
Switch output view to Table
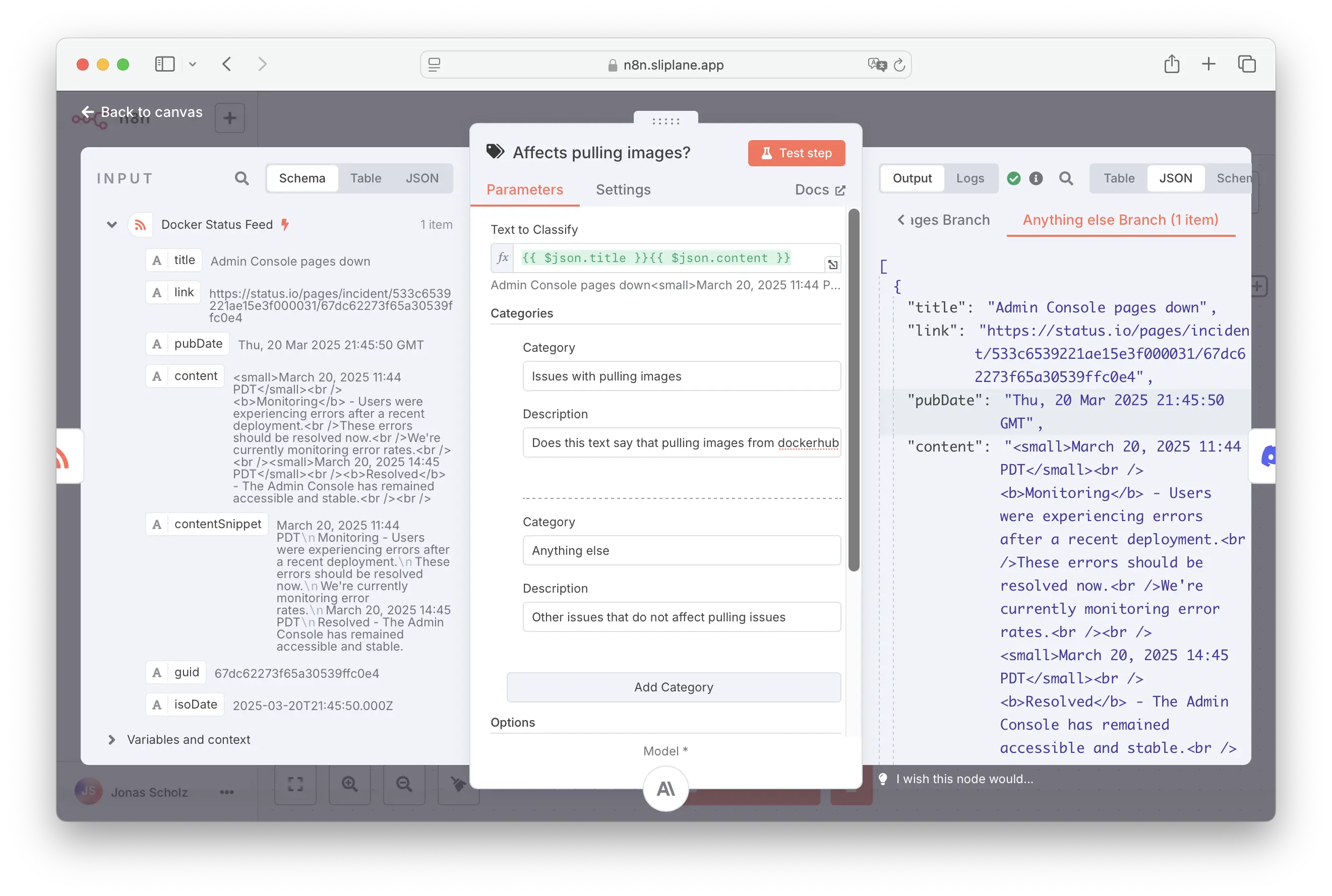click(1119, 178)
